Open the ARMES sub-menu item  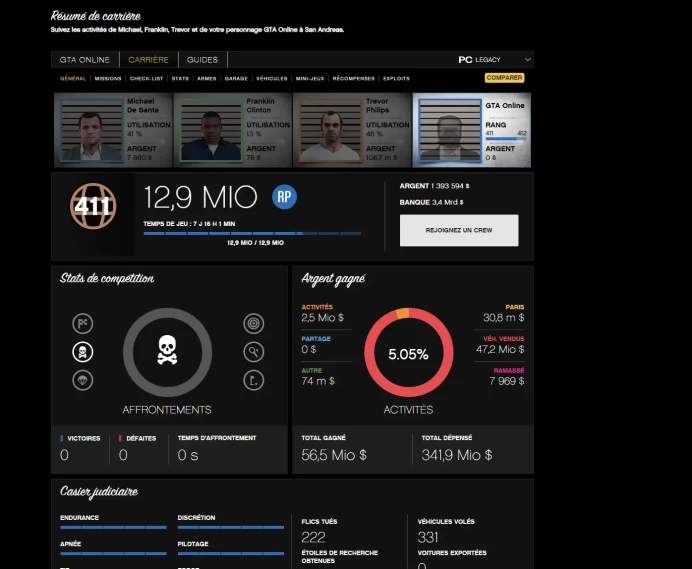pyautogui.click(x=207, y=79)
